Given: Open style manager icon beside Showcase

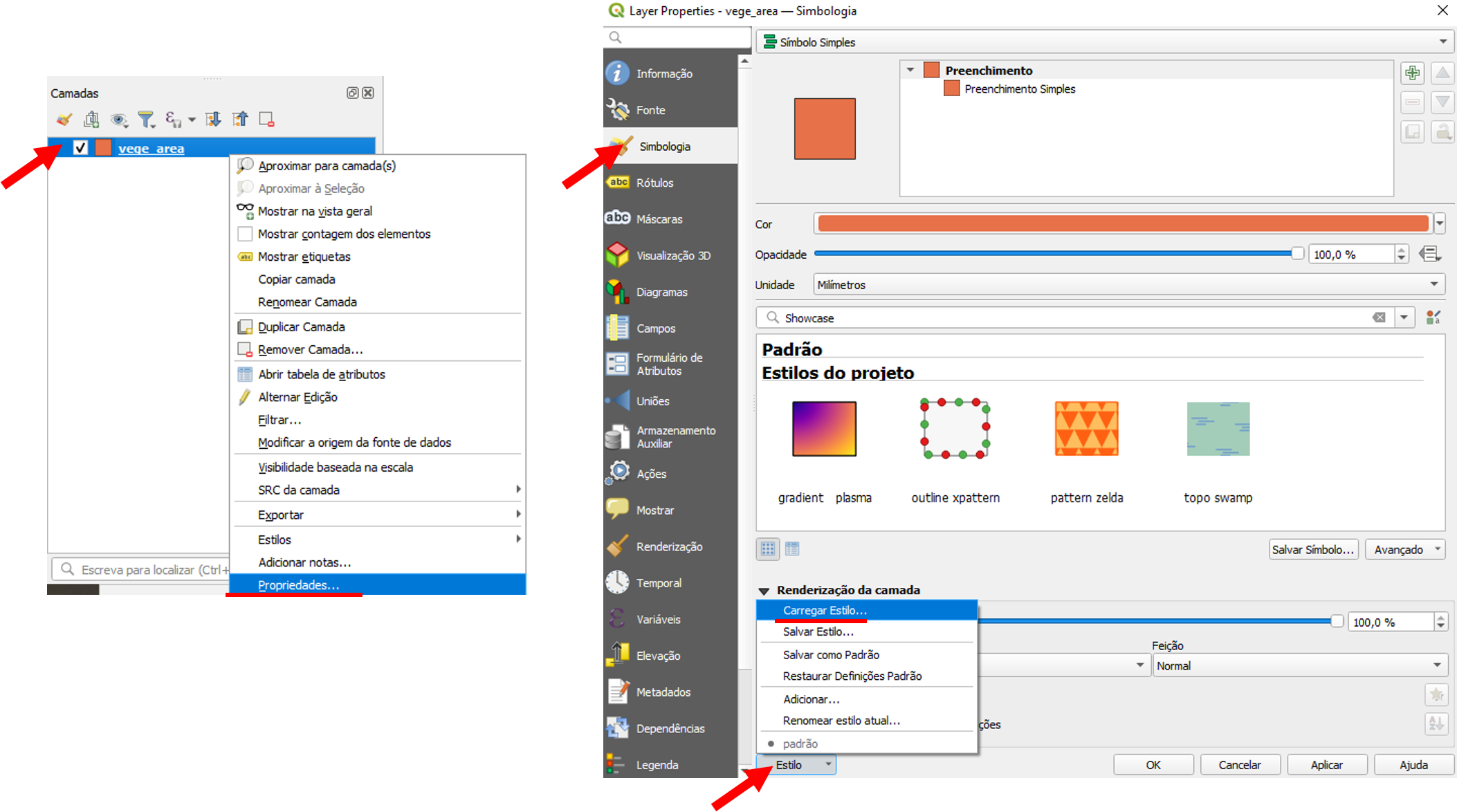Looking at the screenshot, I should point(1433,317).
